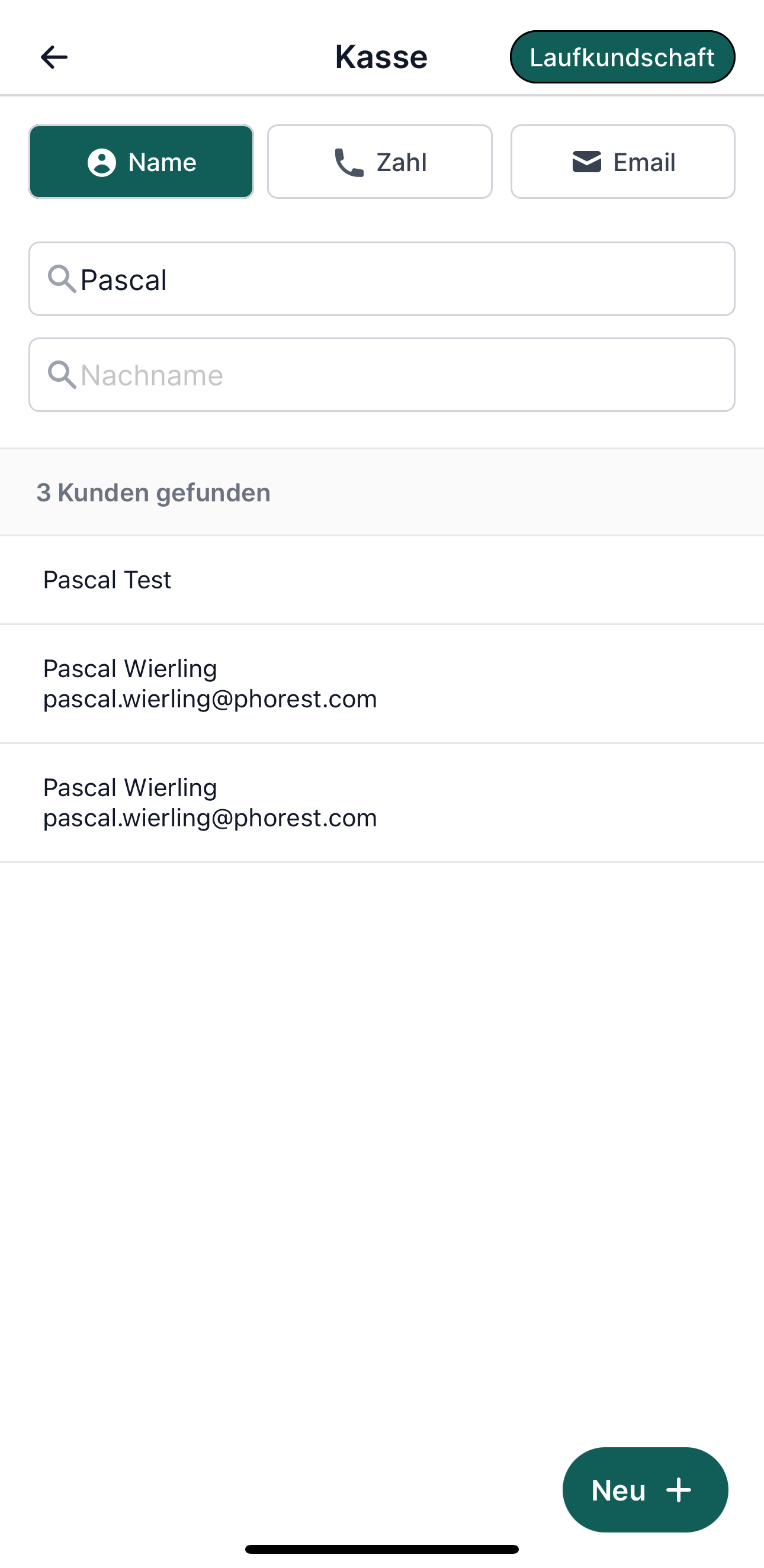Image resolution: width=764 pixels, height=1568 pixels.
Task: Click the person icon in Name tab
Action: [102, 163]
